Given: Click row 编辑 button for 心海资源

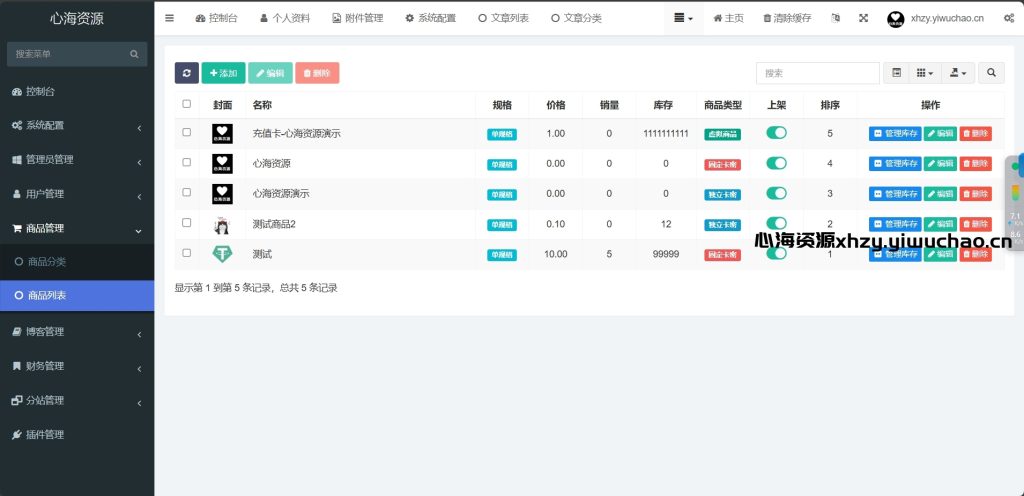Looking at the screenshot, I should 940,164.
